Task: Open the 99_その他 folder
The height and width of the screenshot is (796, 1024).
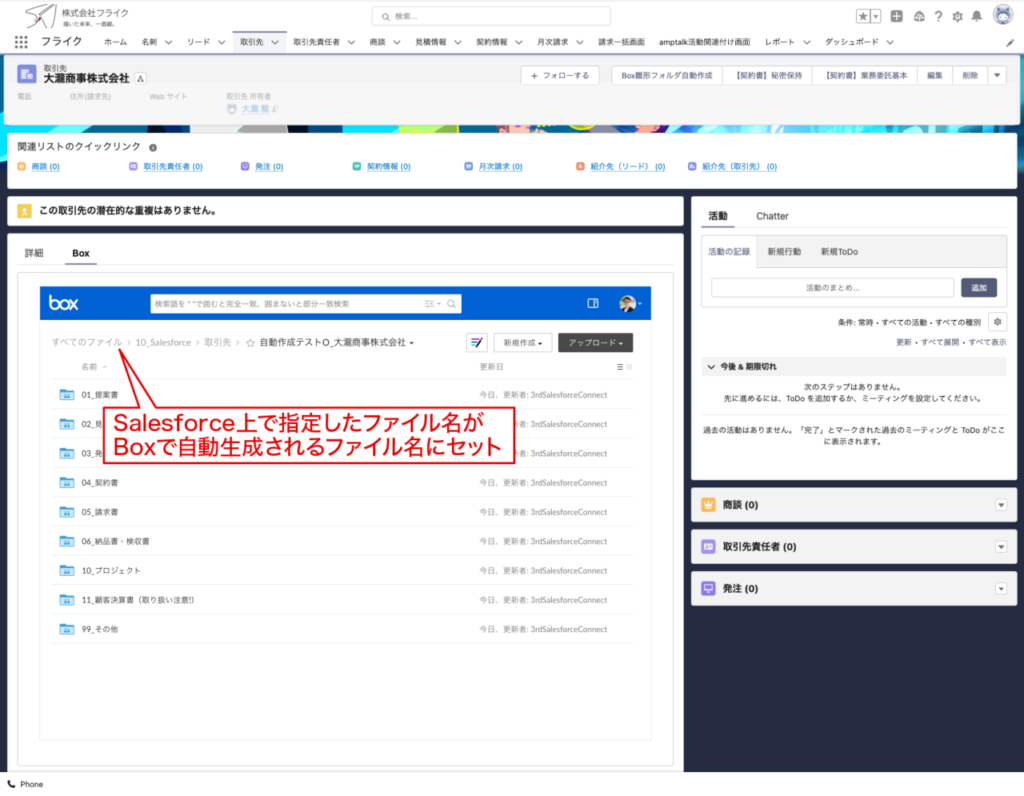Action: click(x=100, y=629)
